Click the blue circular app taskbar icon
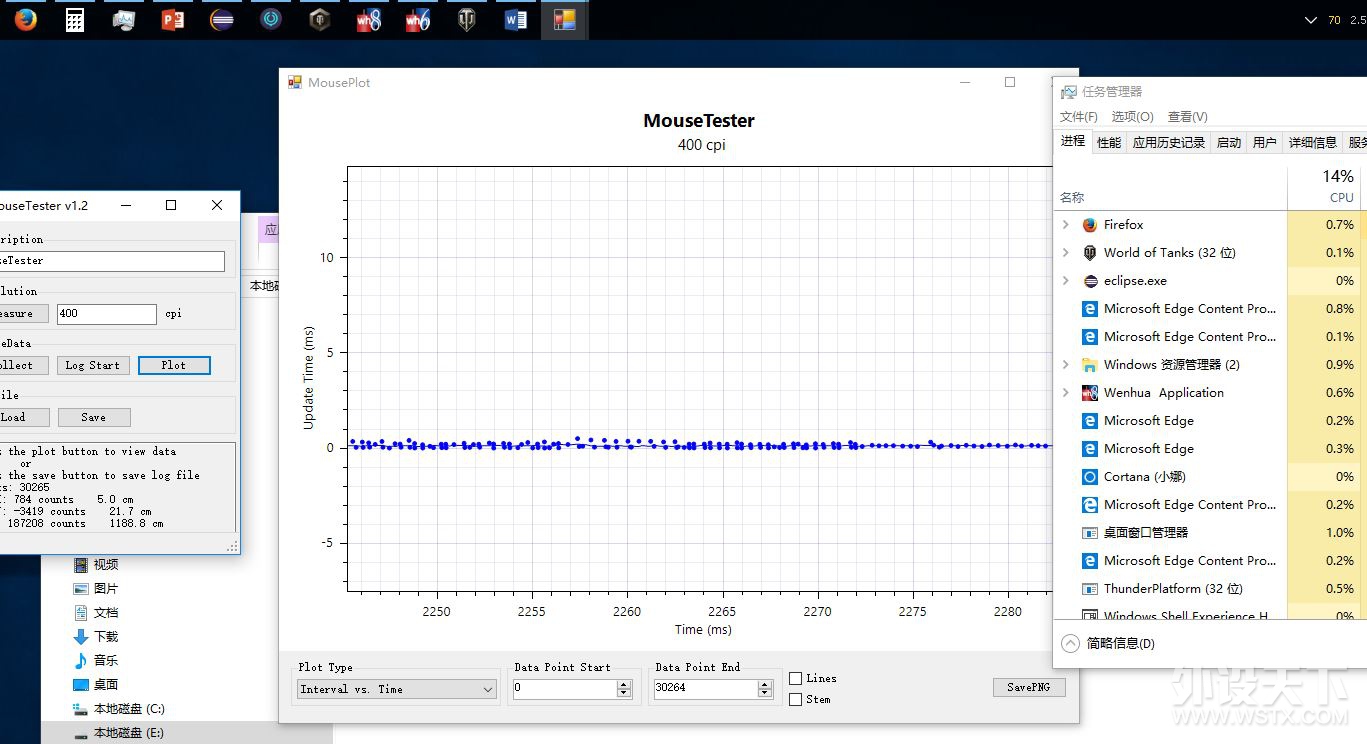 pos(271,19)
